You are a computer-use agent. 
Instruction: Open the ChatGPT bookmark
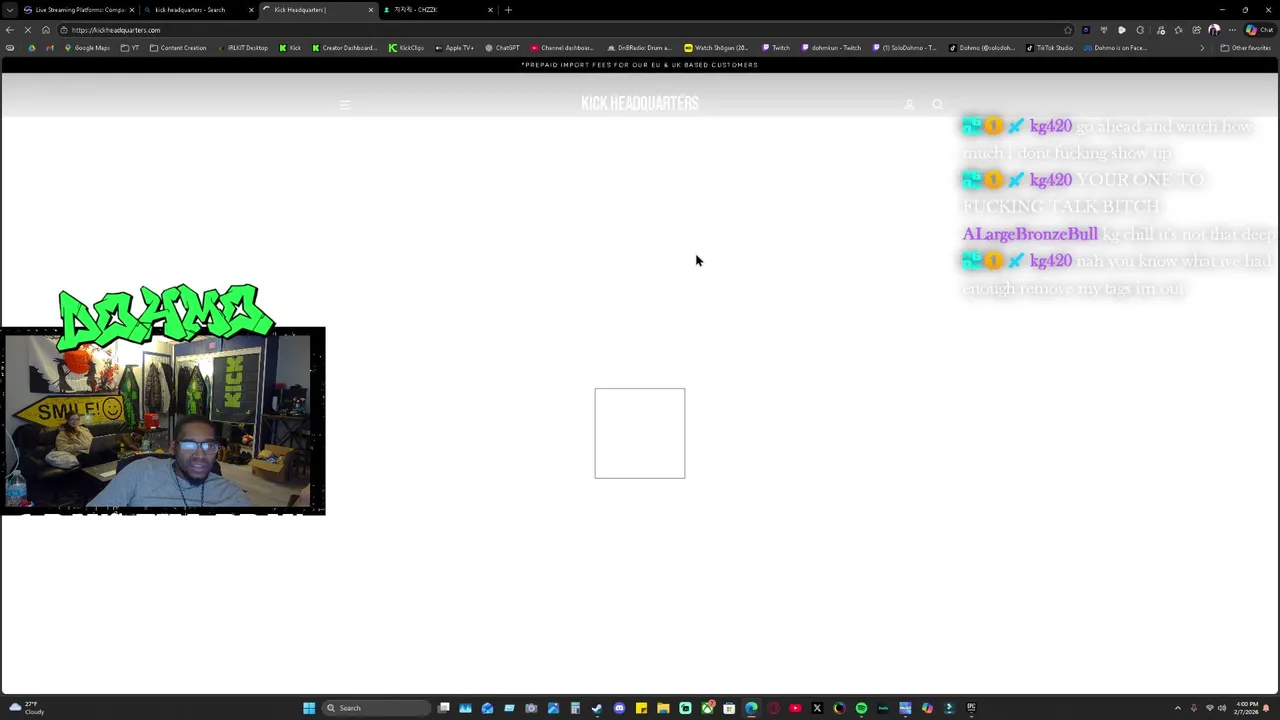[x=502, y=48]
